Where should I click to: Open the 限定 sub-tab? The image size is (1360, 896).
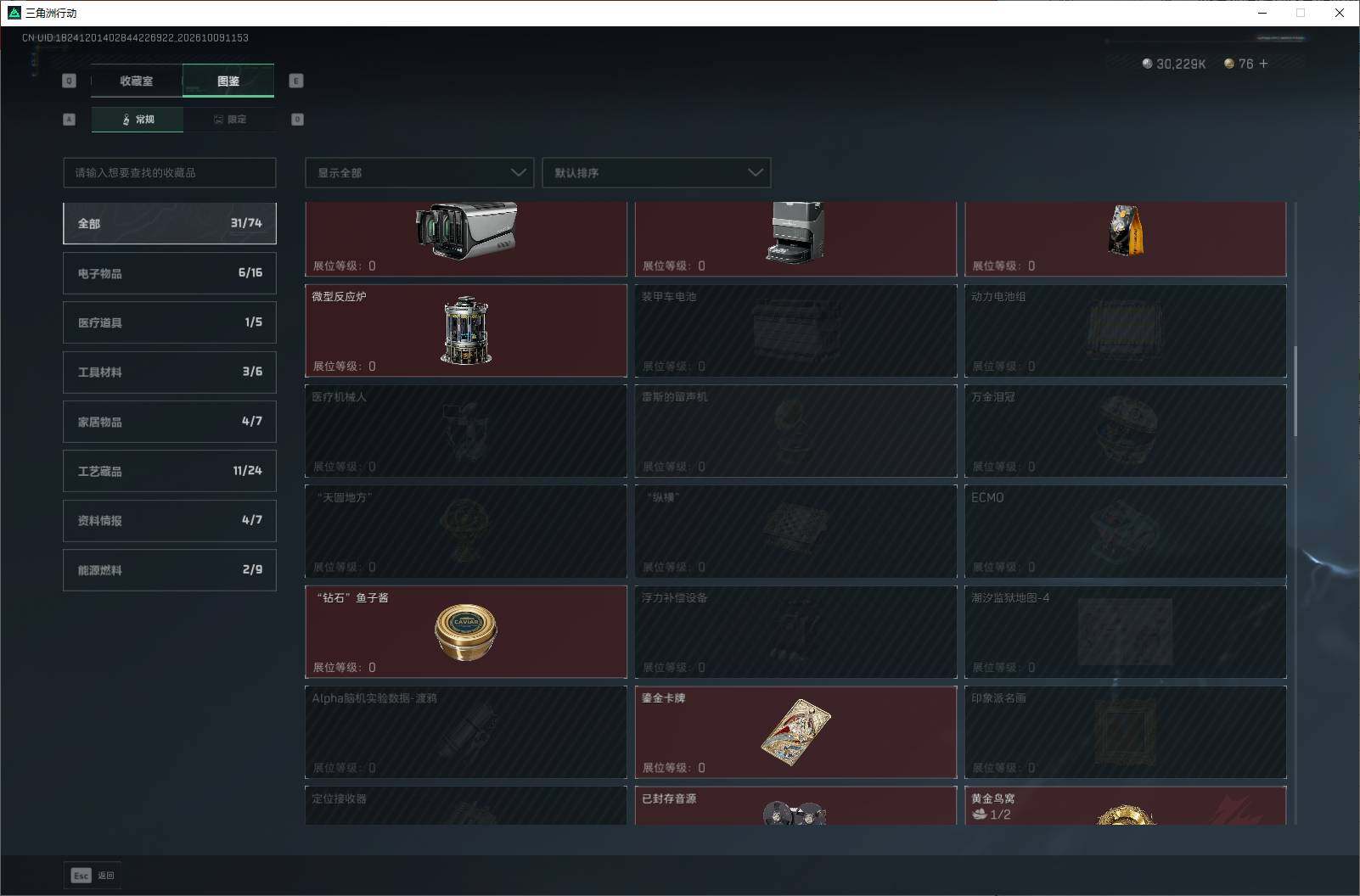point(229,120)
